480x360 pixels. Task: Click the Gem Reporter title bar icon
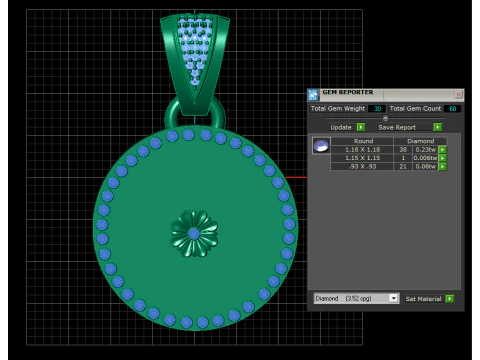313,95
